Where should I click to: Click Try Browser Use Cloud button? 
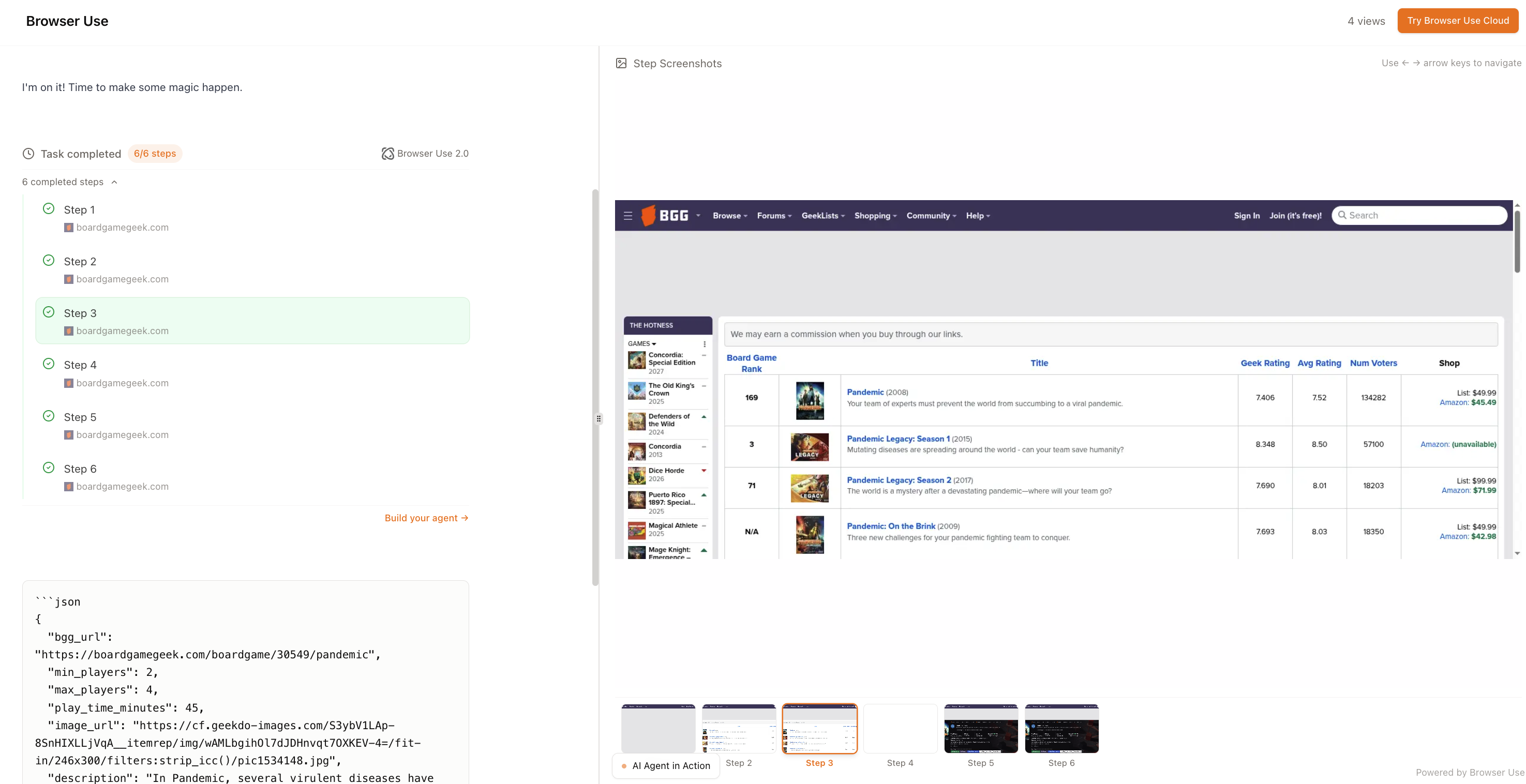(x=1458, y=21)
